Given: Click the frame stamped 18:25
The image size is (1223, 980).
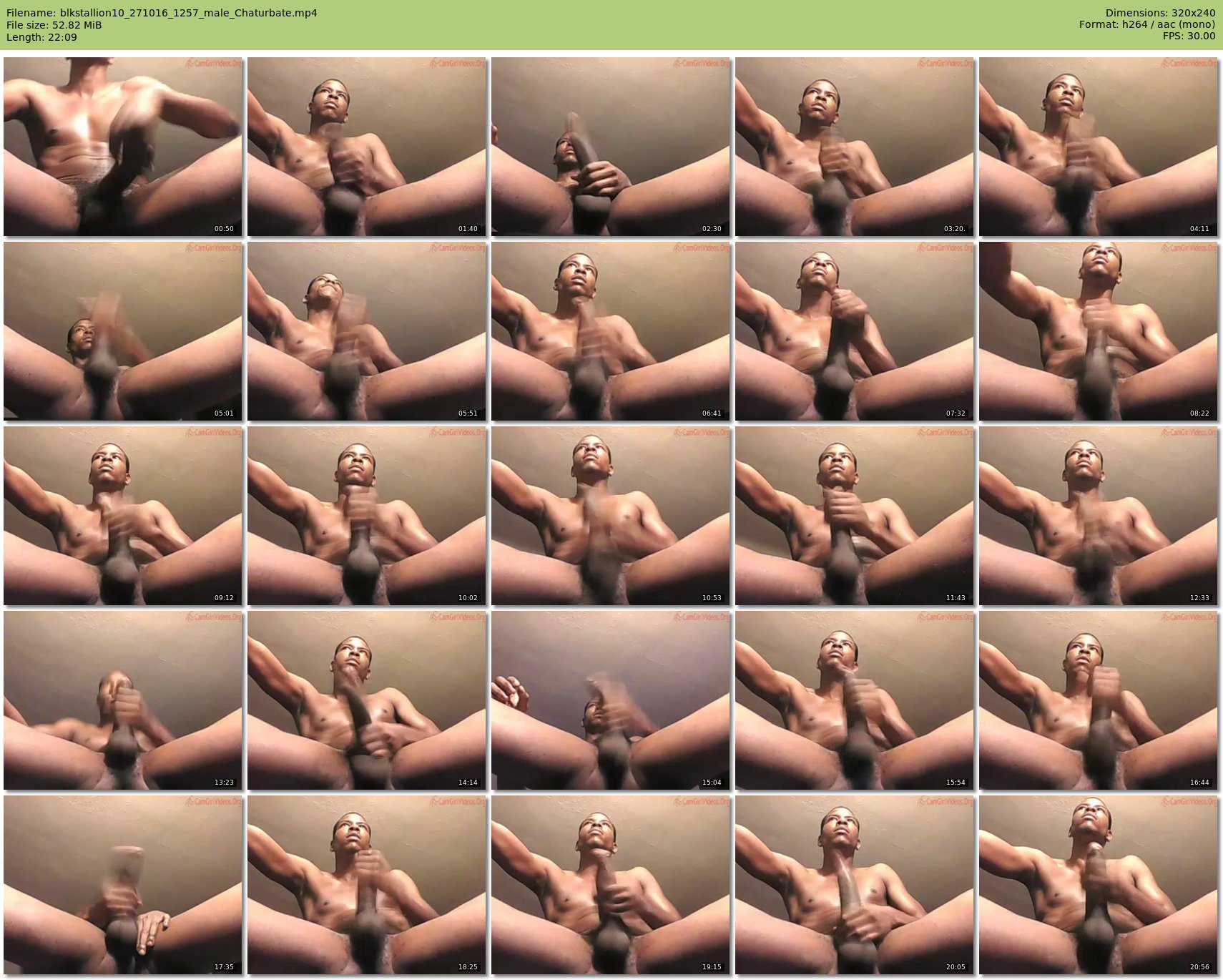Looking at the screenshot, I should (x=367, y=885).
